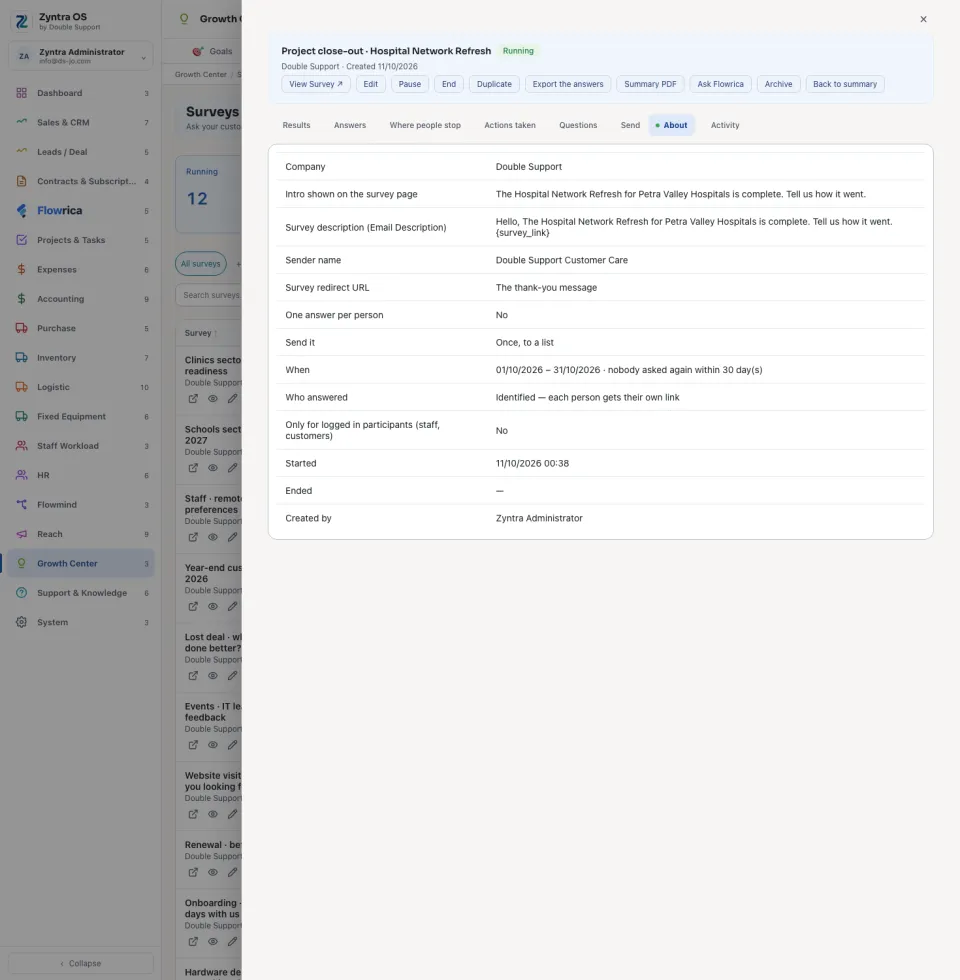Open the Where people stop tab
The width and height of the screenshot is (960, 980).
pyautogui.click(x=425, y=125)
